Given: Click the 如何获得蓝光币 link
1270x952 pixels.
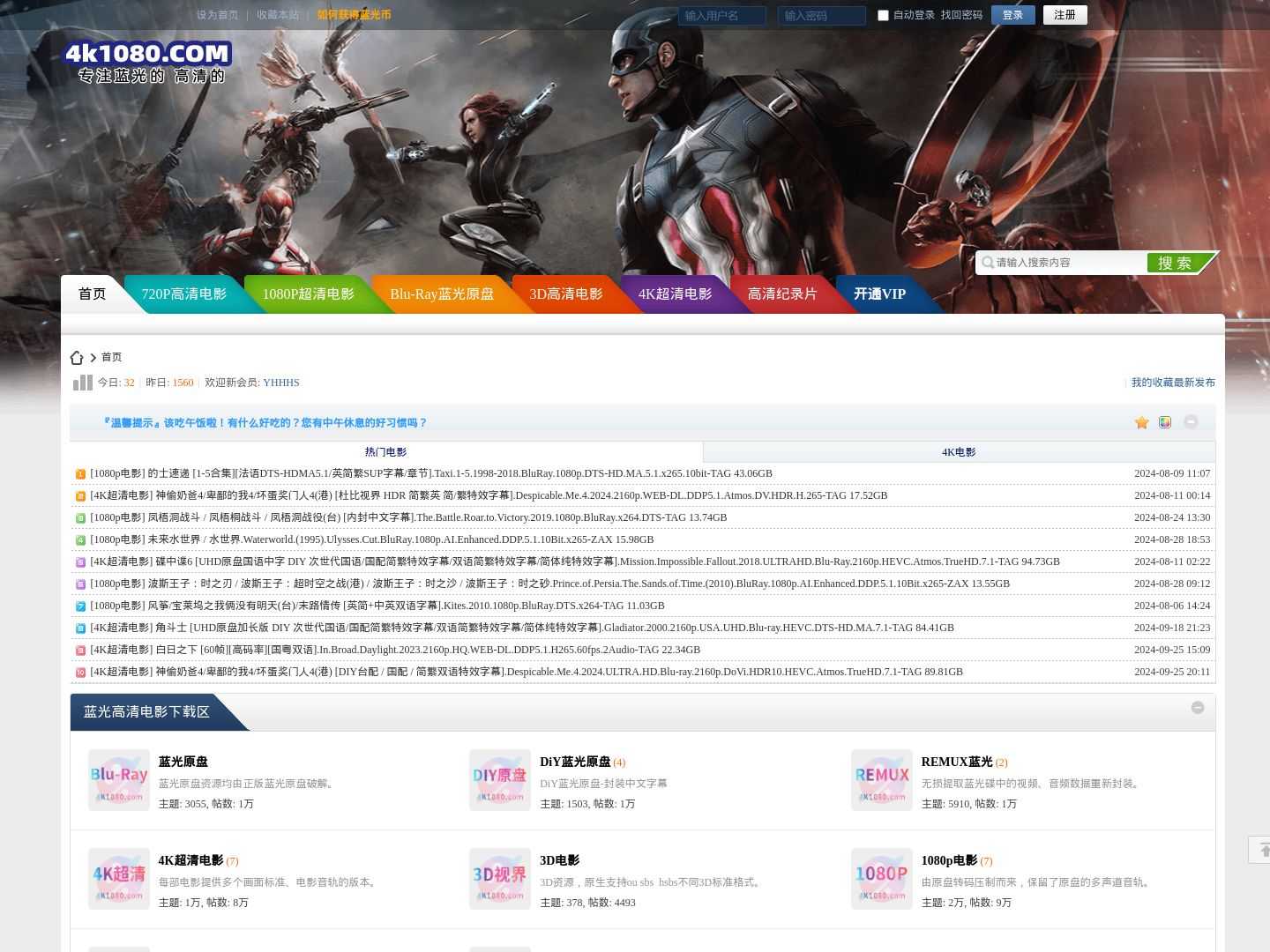Looking at the screenshot, I should 354,15.
